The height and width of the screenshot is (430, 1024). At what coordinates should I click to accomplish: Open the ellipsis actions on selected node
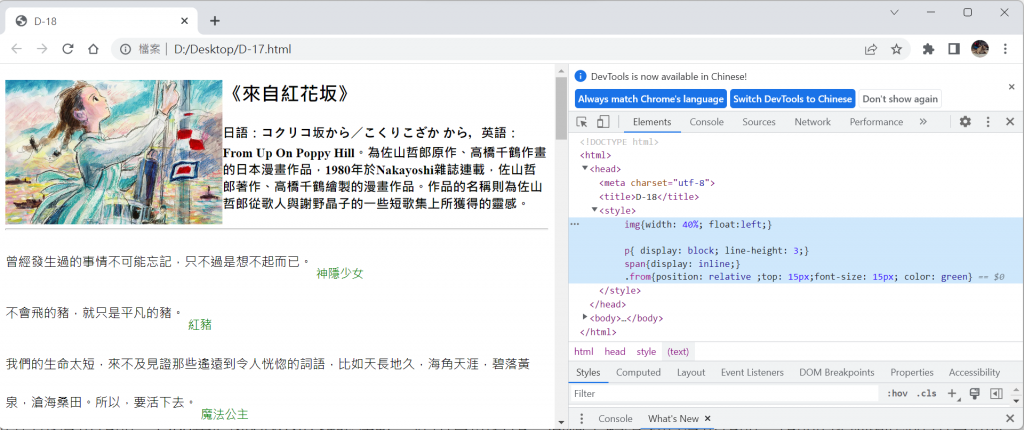click(x=575, y=224)
